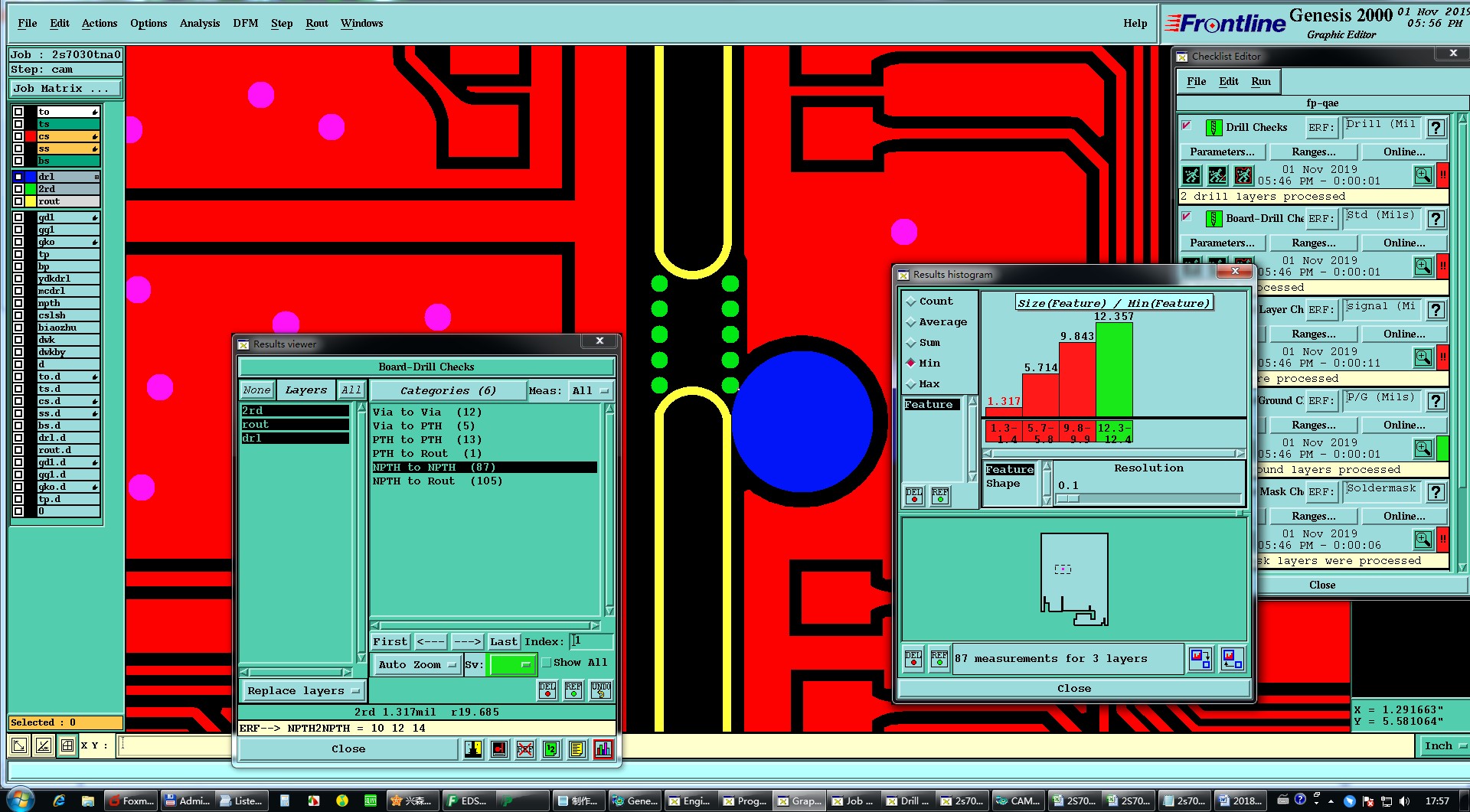Click the red-dot snapshot icon beside Close
The width and height of the screenshot is (1470, 812).
499,749
